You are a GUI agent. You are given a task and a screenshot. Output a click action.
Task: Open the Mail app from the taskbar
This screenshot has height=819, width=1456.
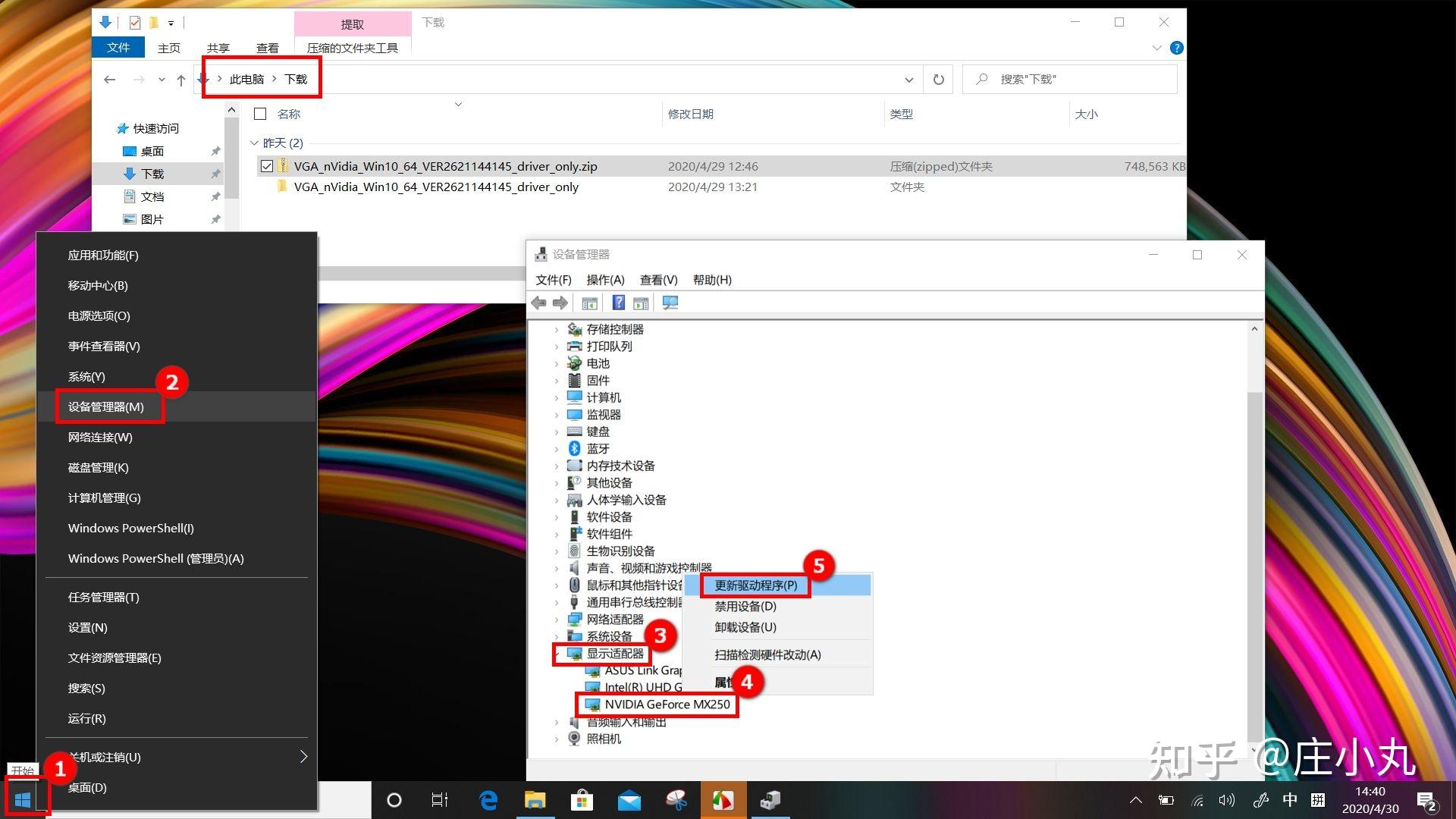pos(629,799)
